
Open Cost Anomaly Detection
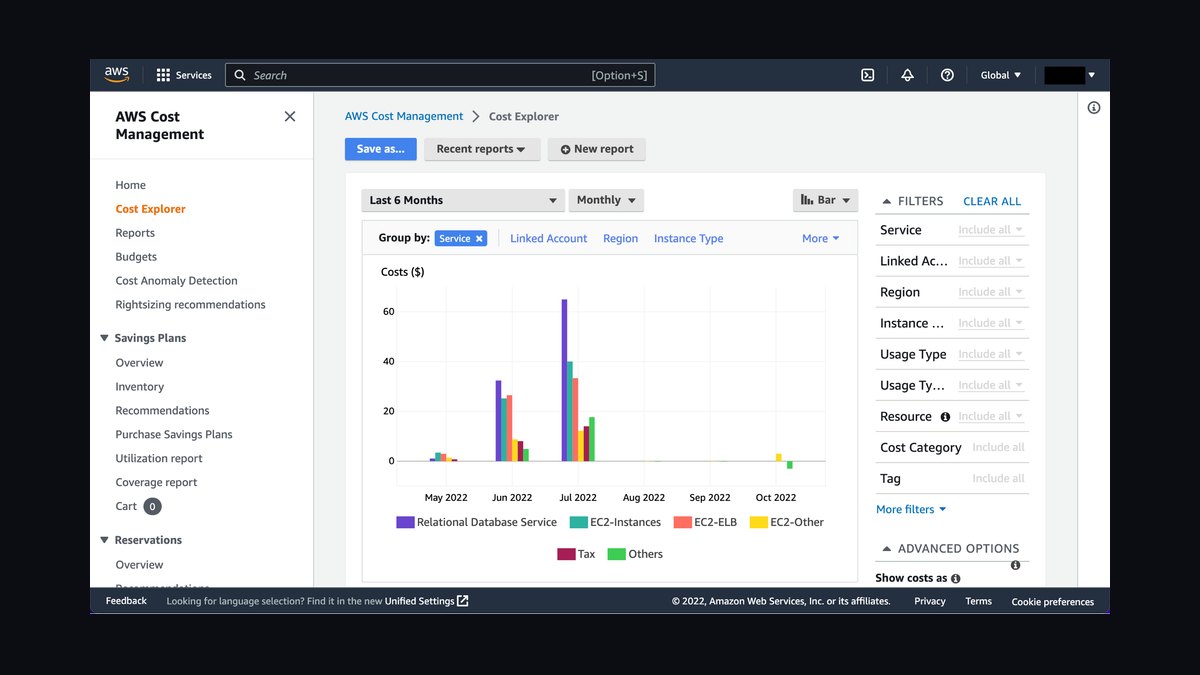(x=176, y=281)
